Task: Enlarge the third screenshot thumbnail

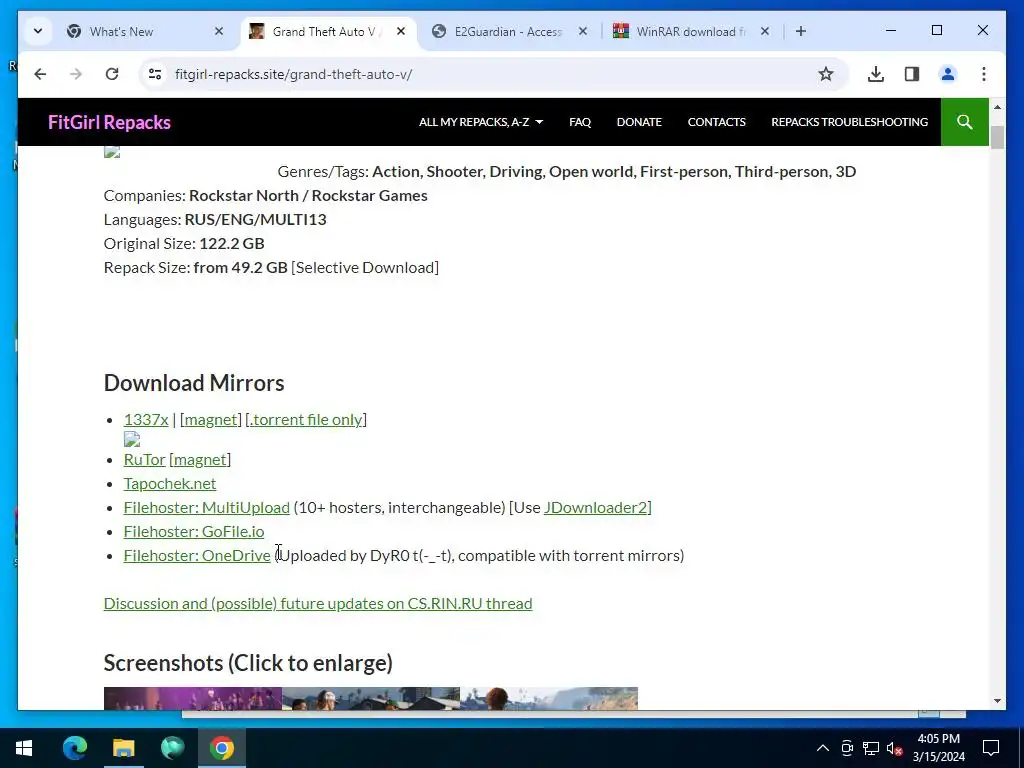Action: pos(549,698)
